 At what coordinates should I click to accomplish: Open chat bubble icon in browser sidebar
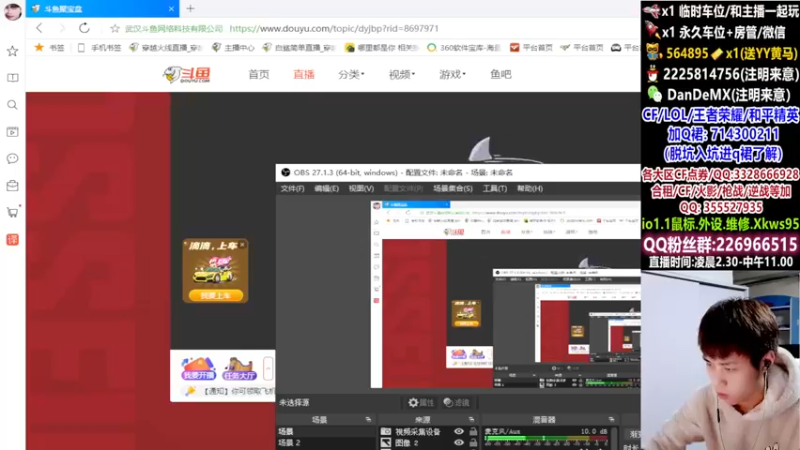12,159
